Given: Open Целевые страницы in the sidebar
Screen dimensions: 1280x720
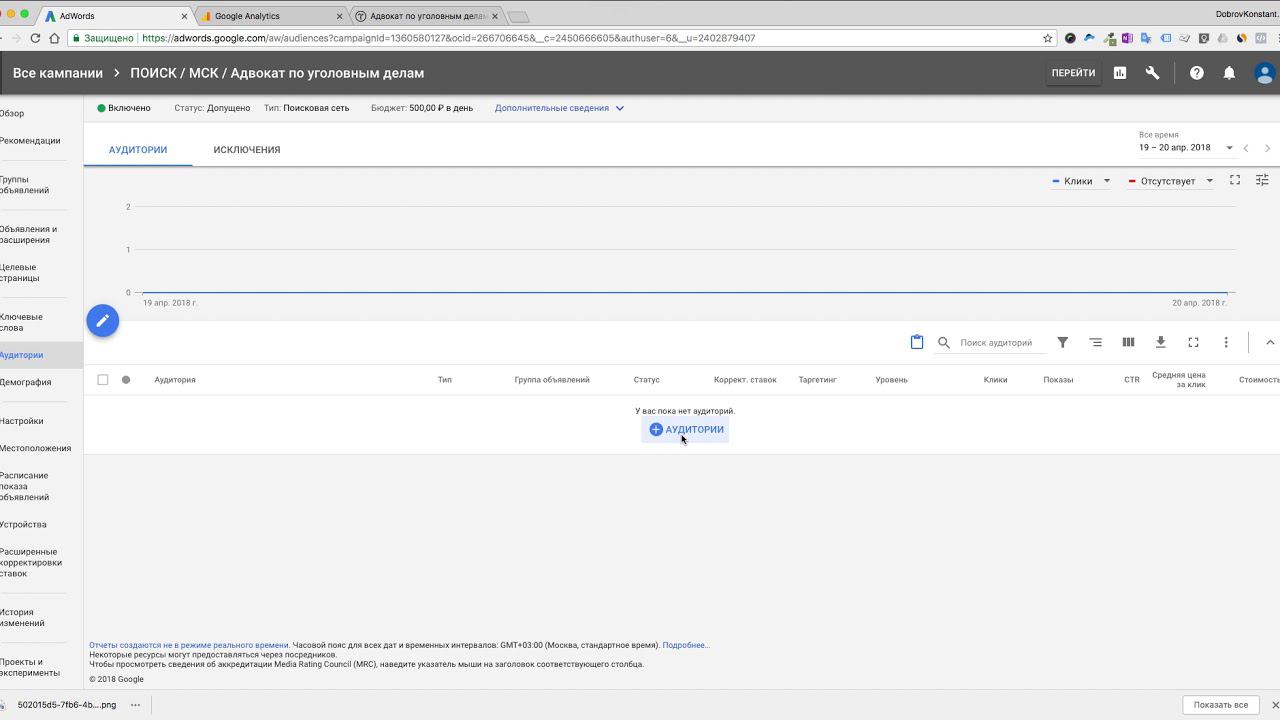Looking at the screenshot, I should pos(20,273).
